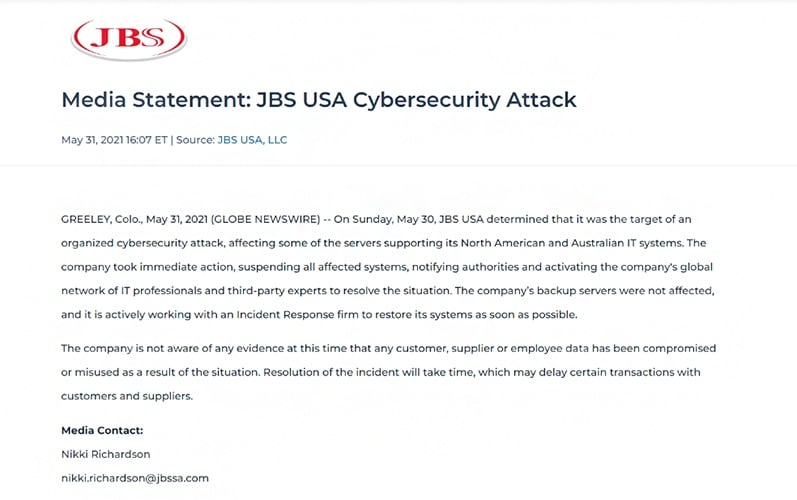
Task: Click the word Source before the link
Action: [x=194, y=140]
